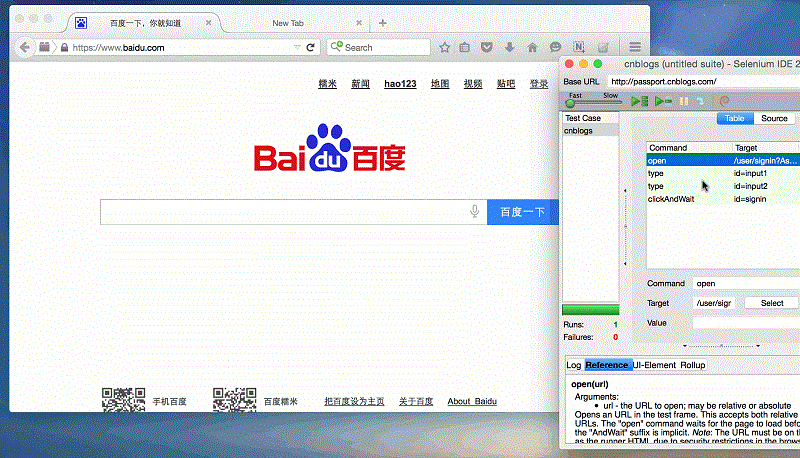This screenshot has width=800, height=458.
Task: Open the Reference tab
Action: click(607, 365)
